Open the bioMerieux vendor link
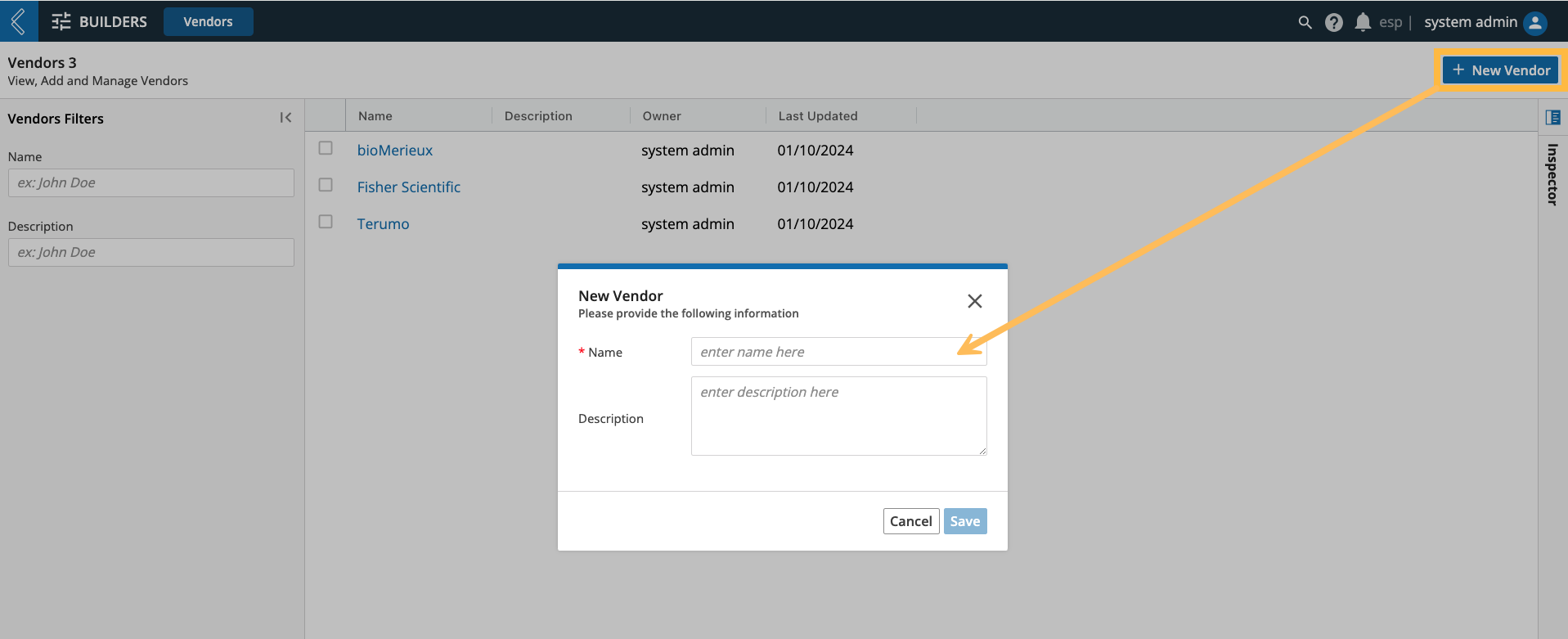 (x=395, y=151)
